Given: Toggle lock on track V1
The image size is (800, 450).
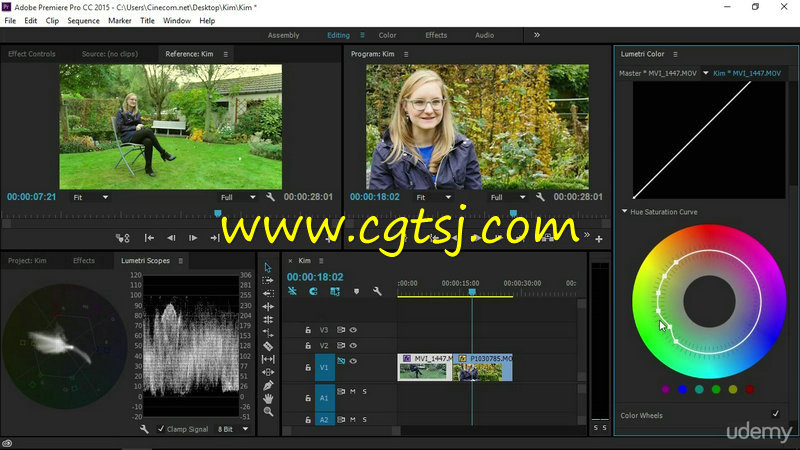Looking at the screenshot, I should coord(308,367).
